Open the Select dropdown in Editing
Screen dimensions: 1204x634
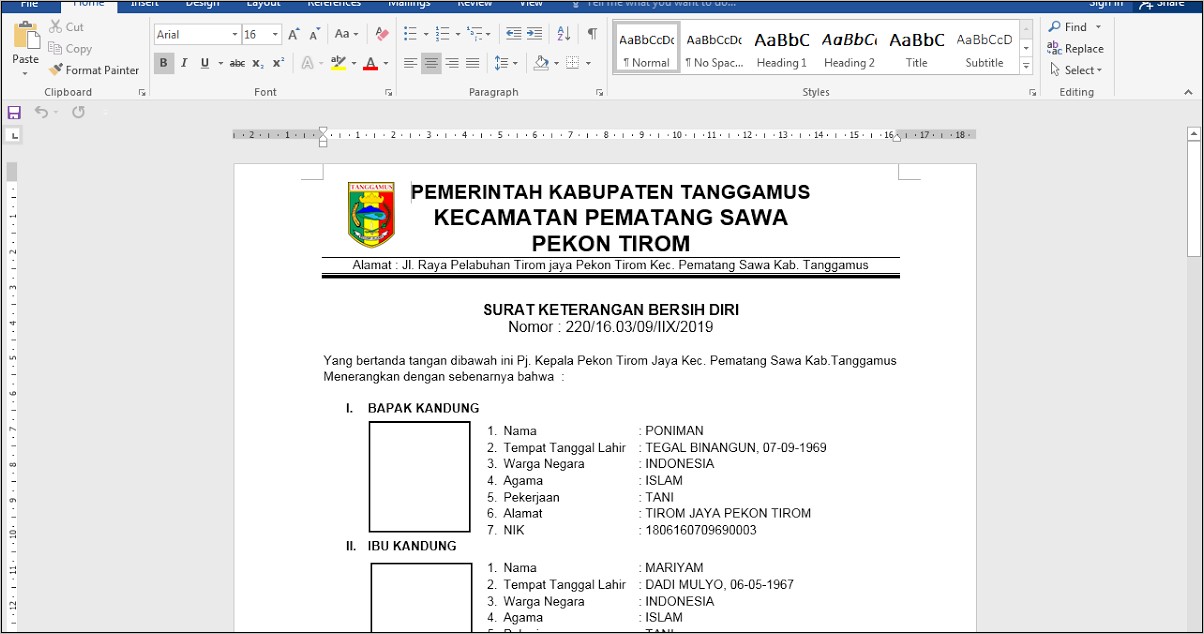[x=1076, y=70]
